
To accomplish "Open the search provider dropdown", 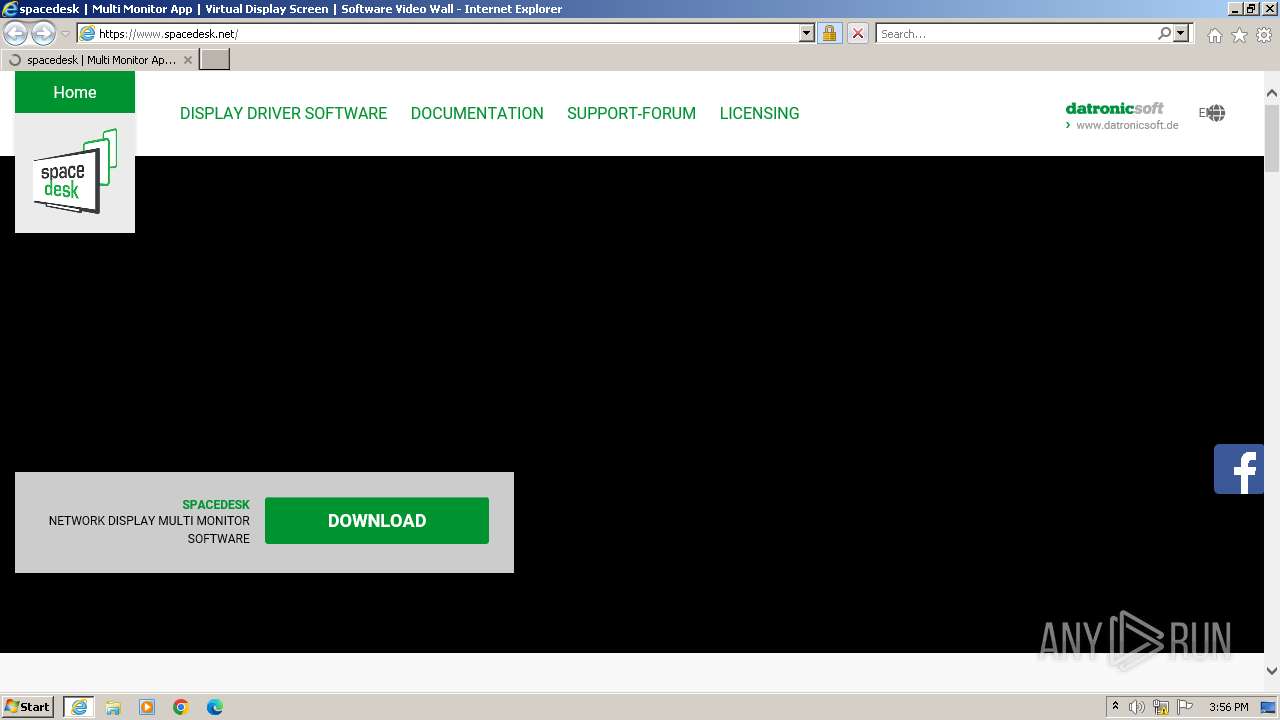I will (x=1181, y=33).
